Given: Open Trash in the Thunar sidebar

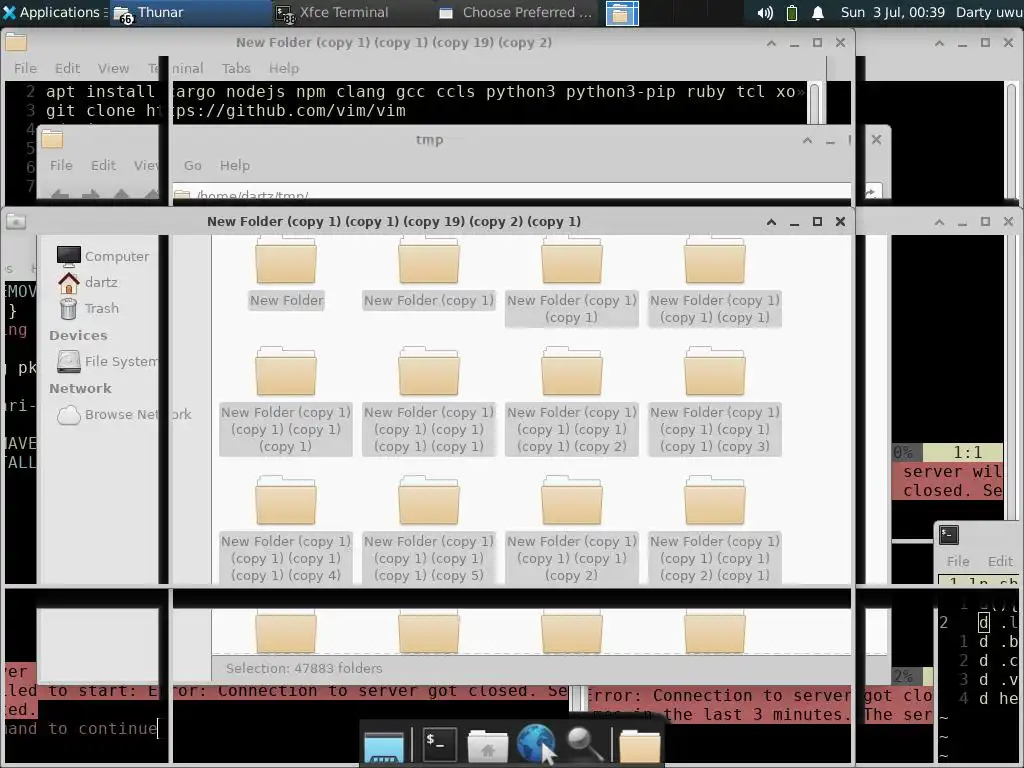Looking at the screenshot, I should 88,308.
